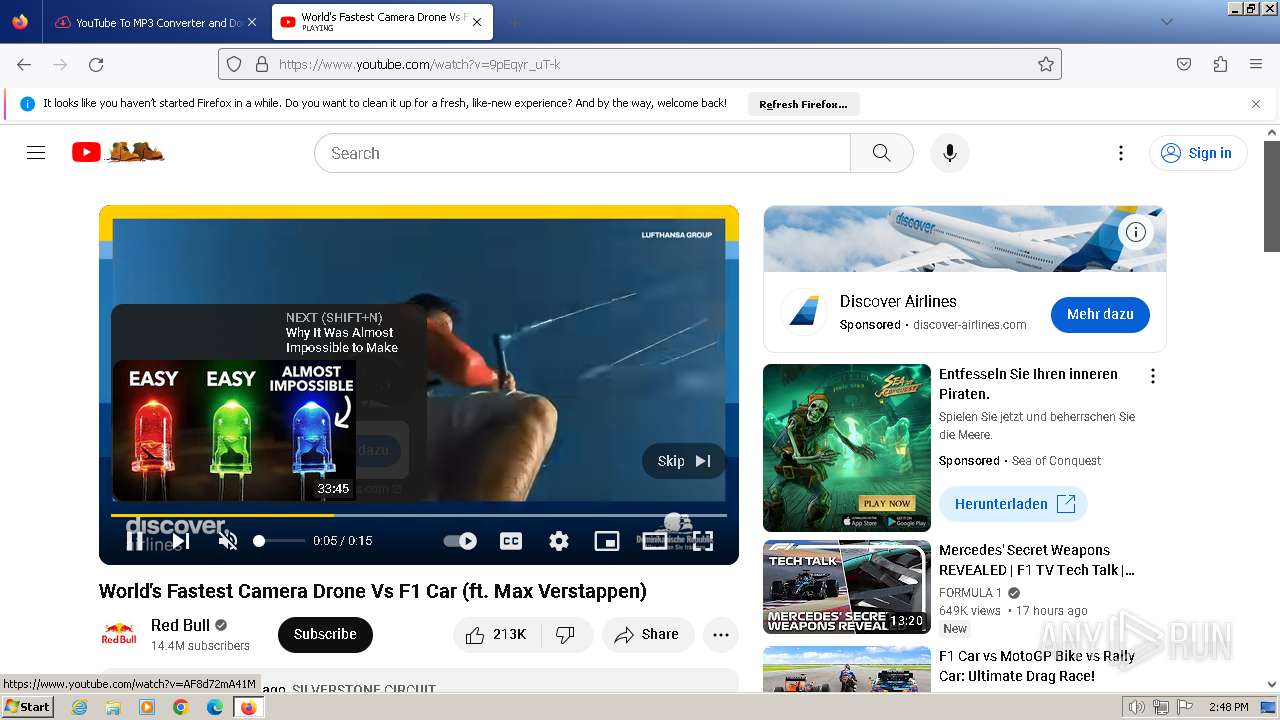This screenshot has width=1280, height=720.
Task: Close the World's Fastest Camera Drone tab
Action: coord(477,22)
